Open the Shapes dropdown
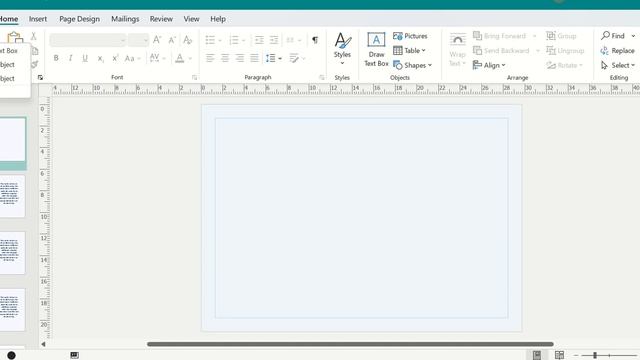Viewport: 640px width, 360px height. tap(412, 65)
